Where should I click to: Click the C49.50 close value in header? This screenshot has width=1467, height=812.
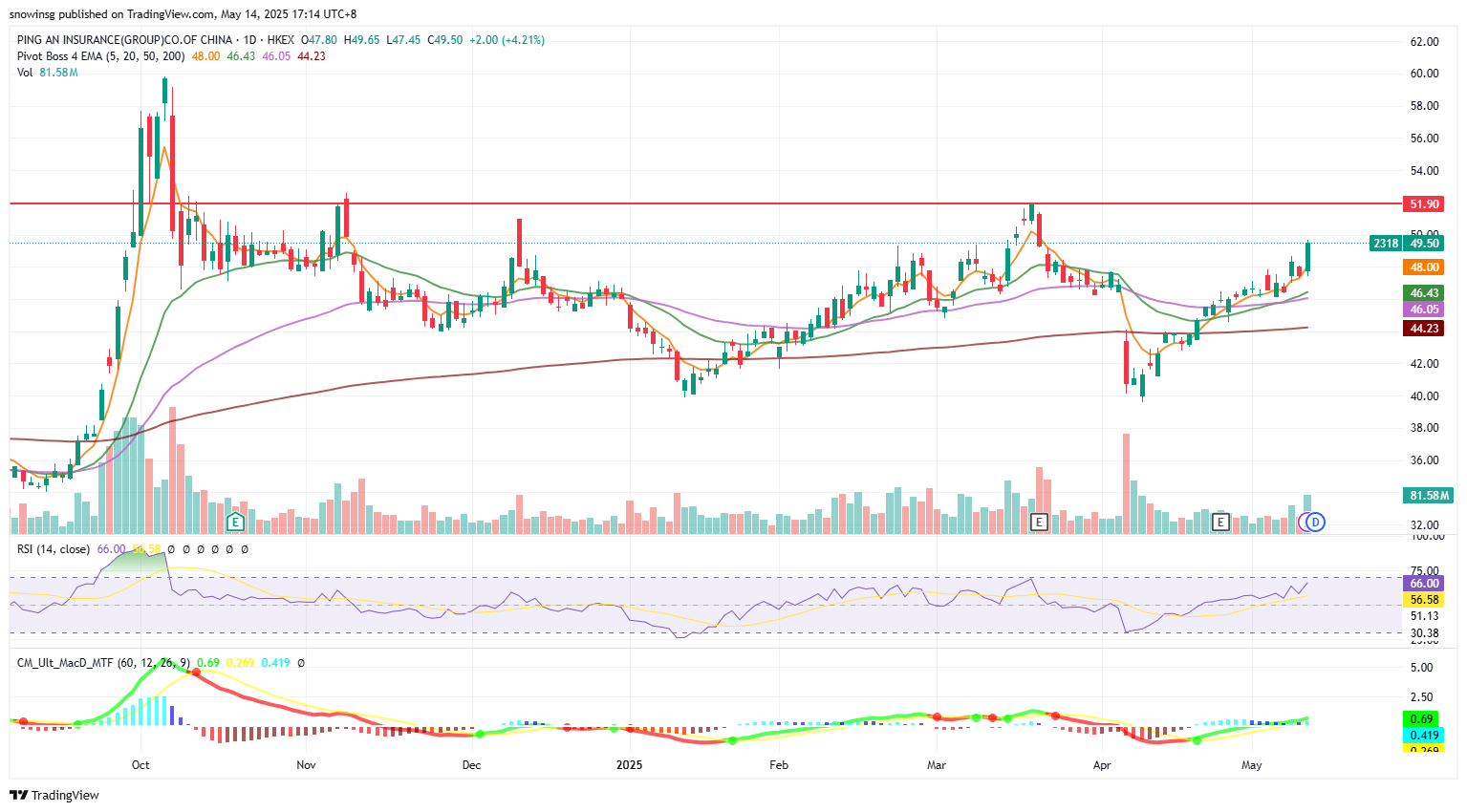445,40
